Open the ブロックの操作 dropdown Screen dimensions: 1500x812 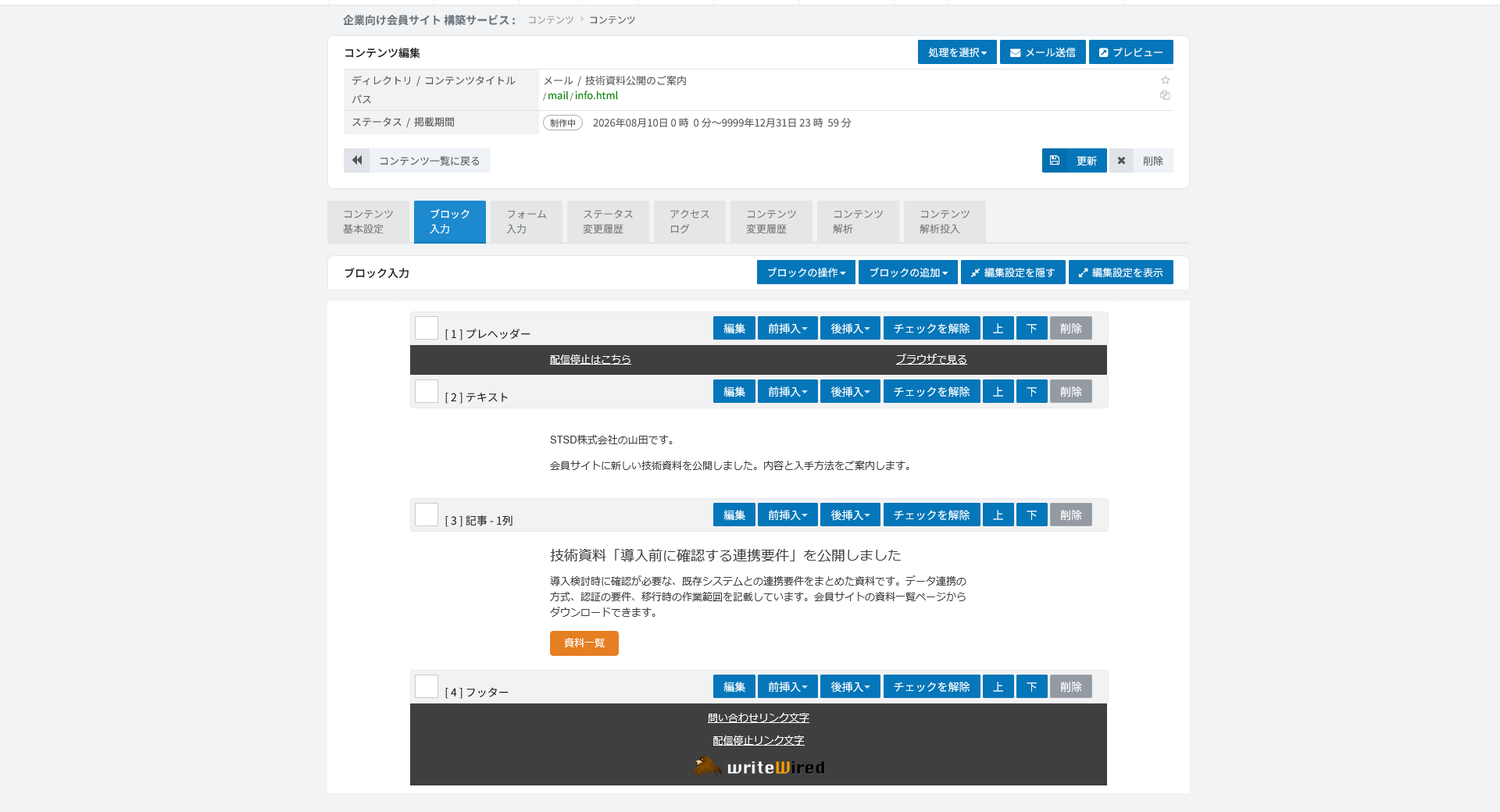805,272
